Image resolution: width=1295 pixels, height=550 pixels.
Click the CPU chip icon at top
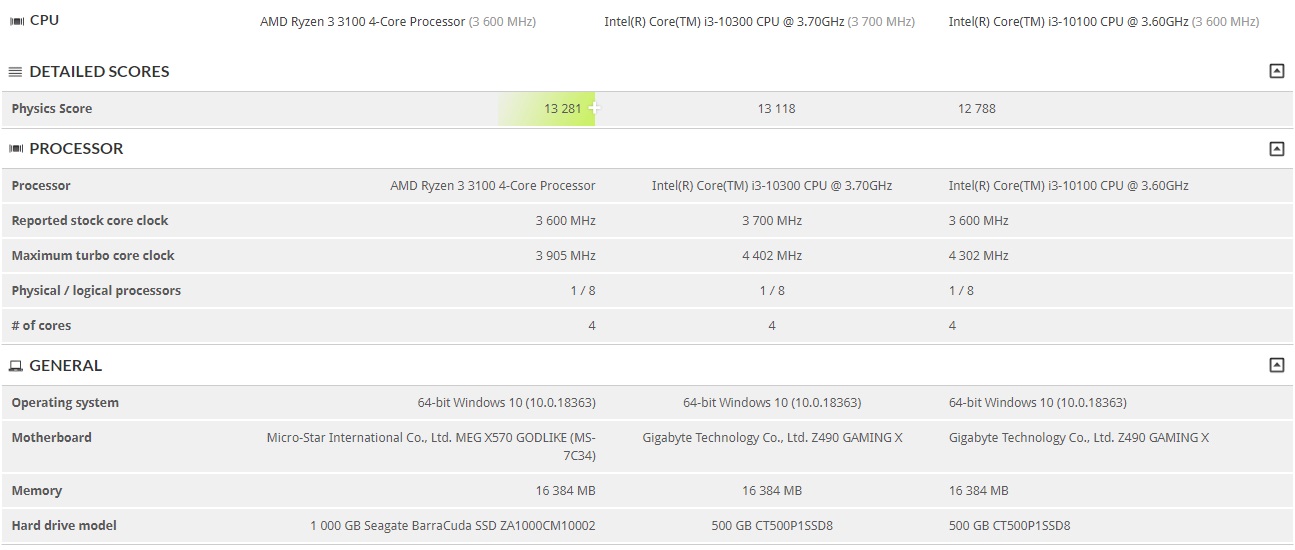pyautogui.click(x=16, y=21)
